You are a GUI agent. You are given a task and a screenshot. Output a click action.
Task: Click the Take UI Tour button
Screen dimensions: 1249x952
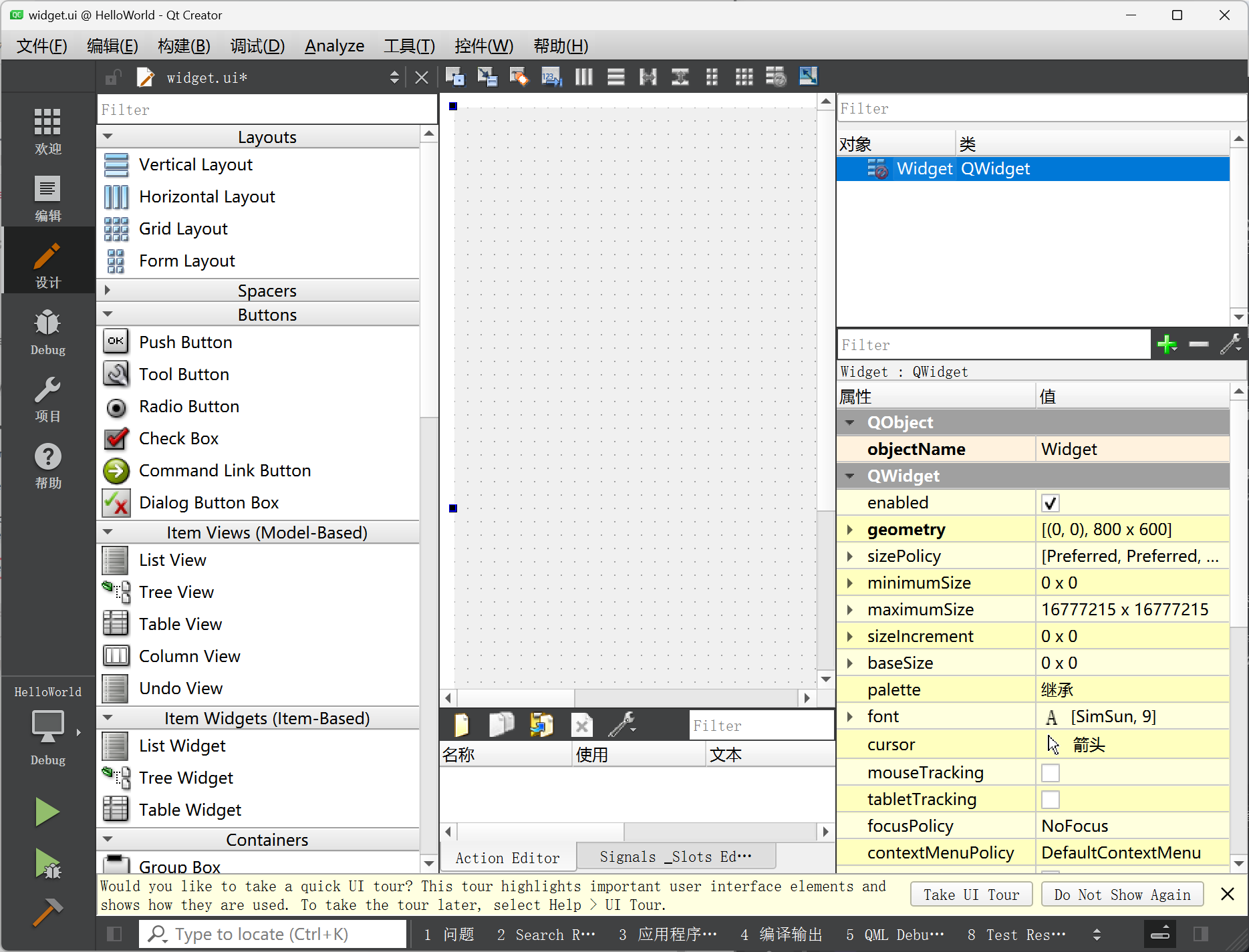(x=971, y=895)
